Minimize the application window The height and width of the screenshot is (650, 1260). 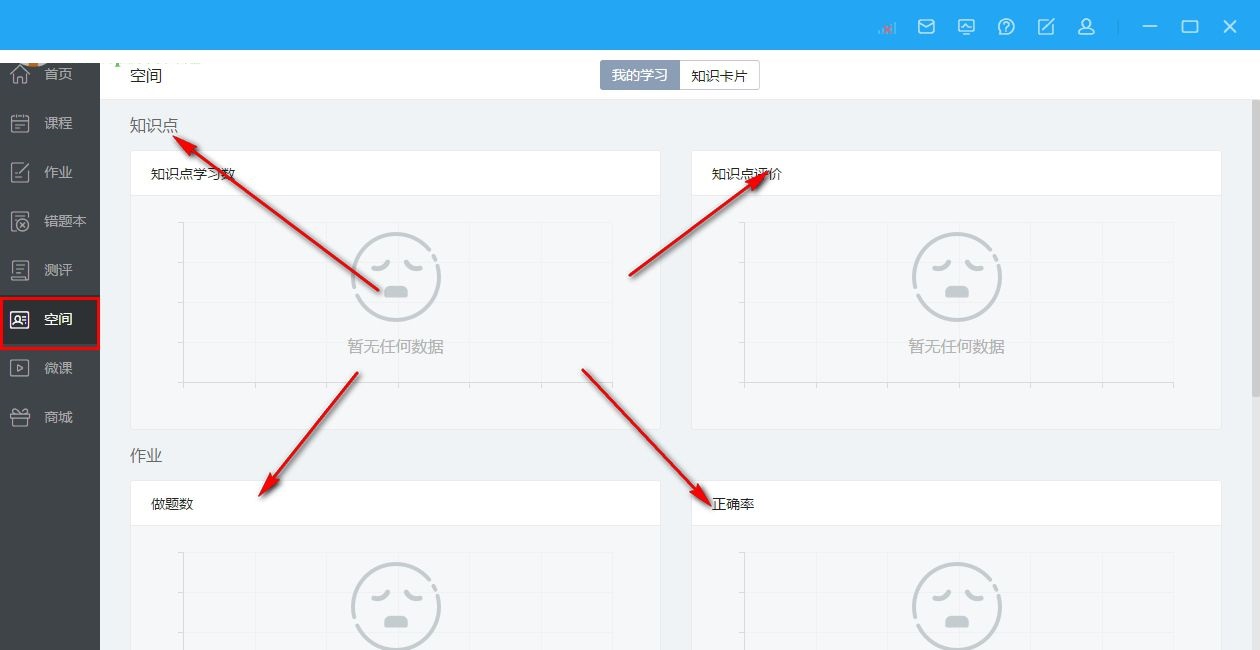(1150, 27)
